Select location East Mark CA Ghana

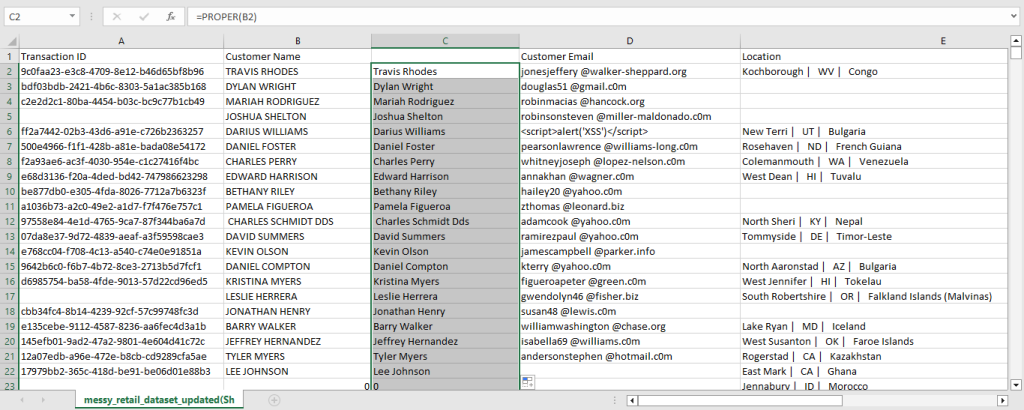click(874, 371)
